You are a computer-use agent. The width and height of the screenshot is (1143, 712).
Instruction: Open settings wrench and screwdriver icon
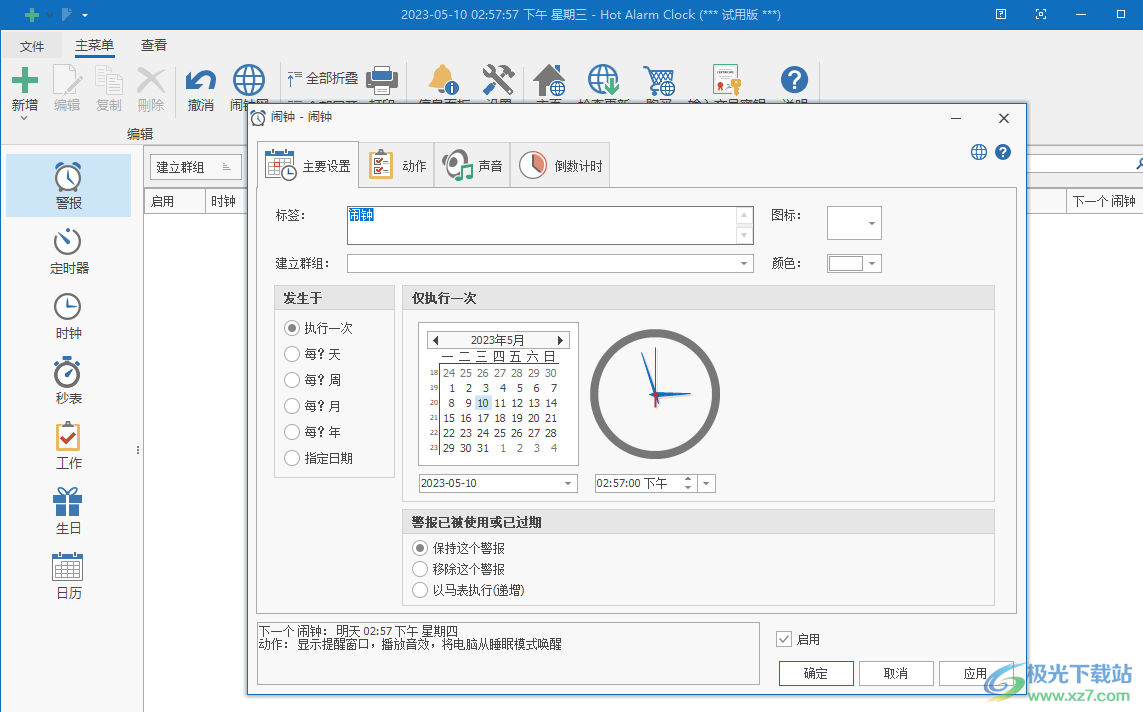pyautogui.click(x=499, y=80)
